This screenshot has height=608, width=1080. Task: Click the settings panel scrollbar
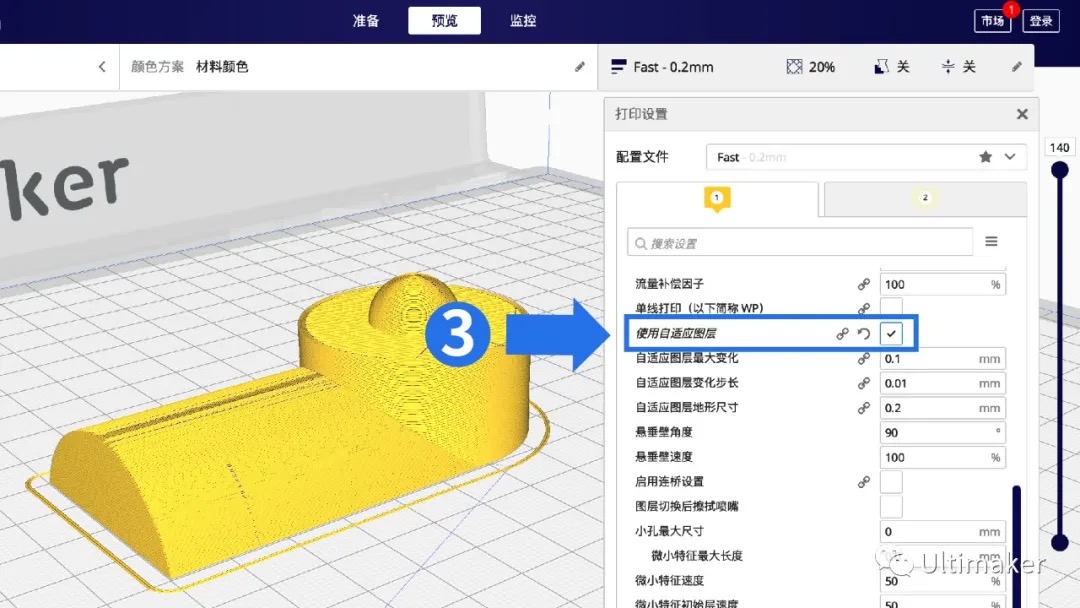point(1016,547)
